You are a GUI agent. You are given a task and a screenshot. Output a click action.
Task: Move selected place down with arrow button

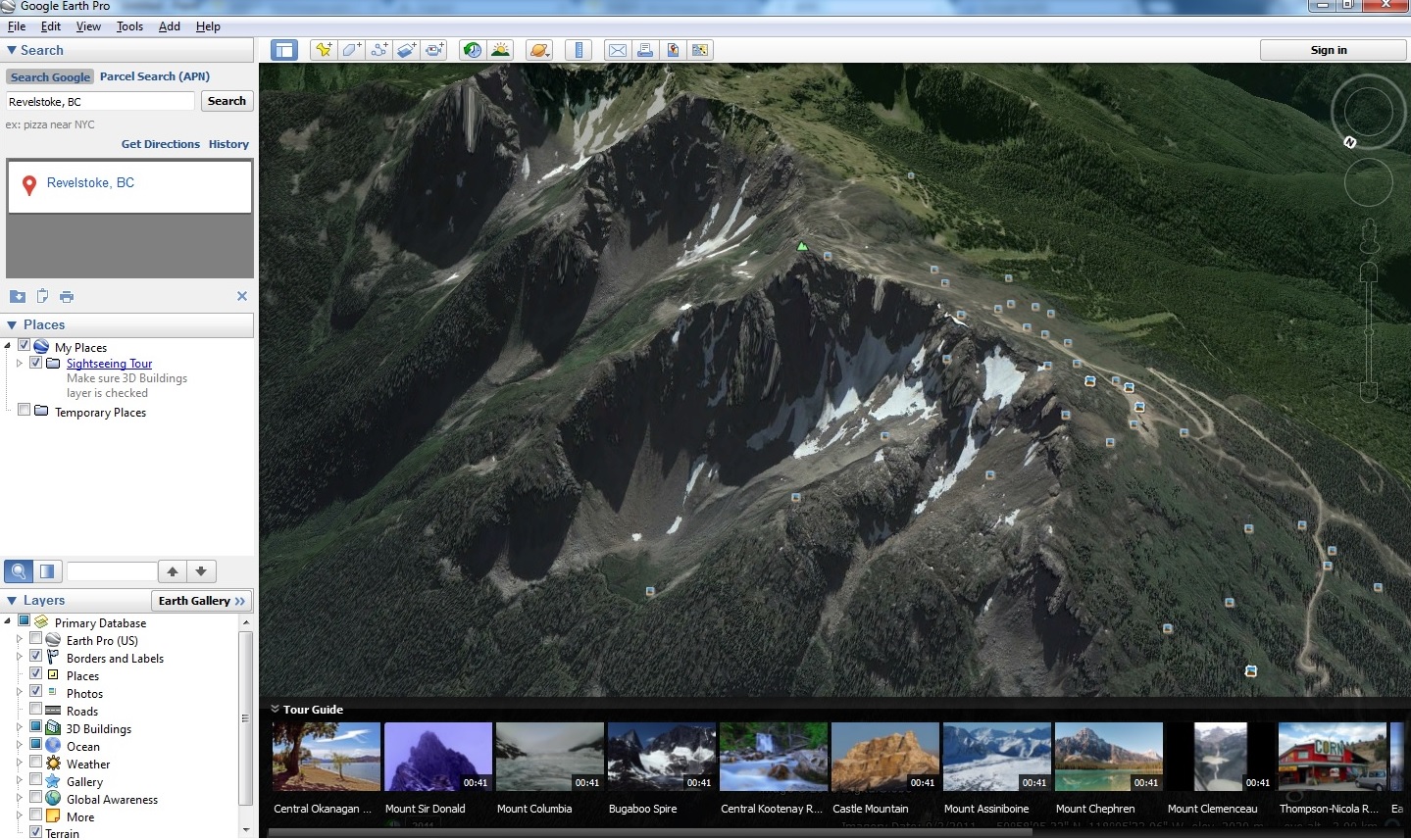coord(201,571)
